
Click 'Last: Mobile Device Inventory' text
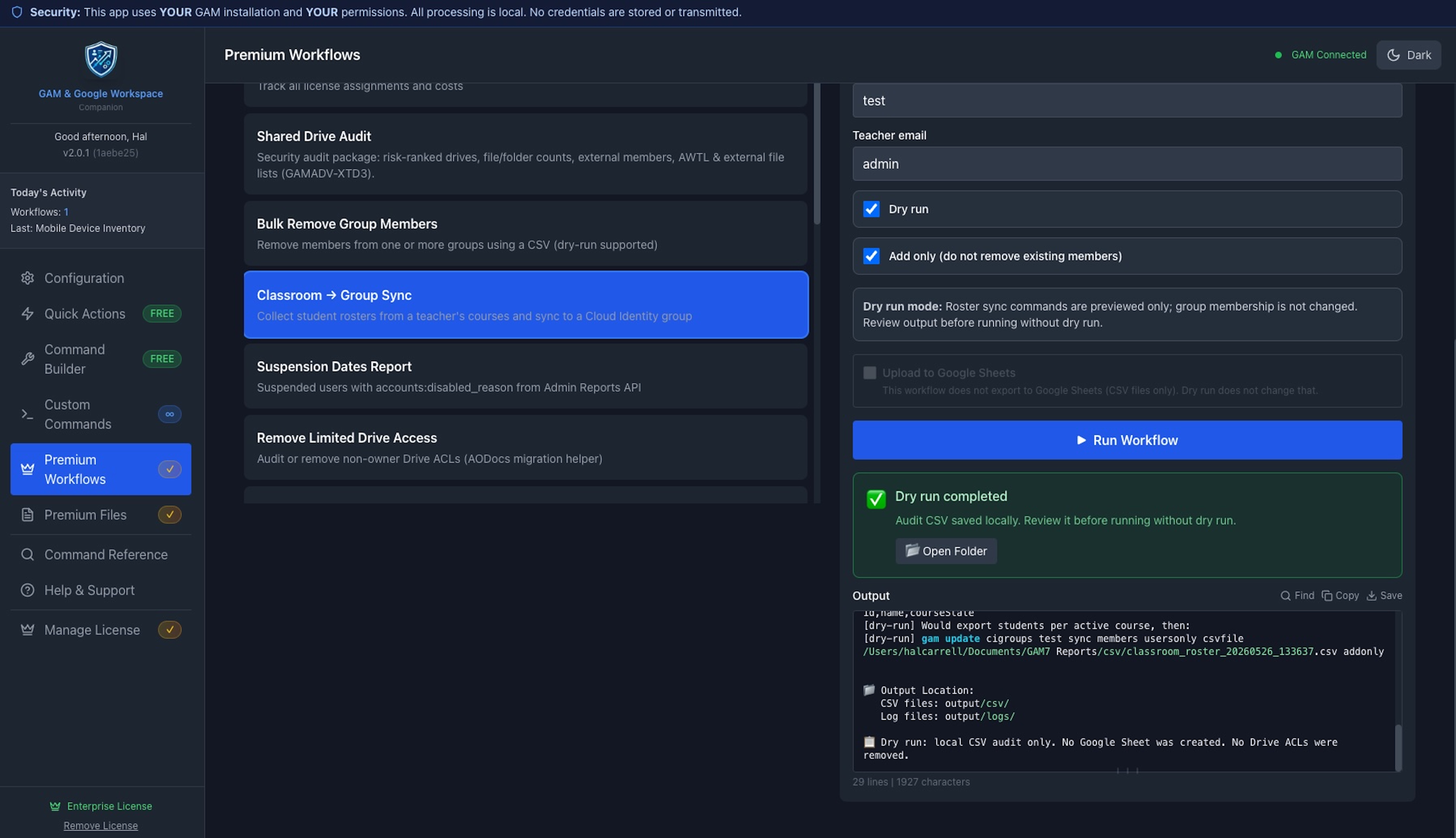pos(77,228)
